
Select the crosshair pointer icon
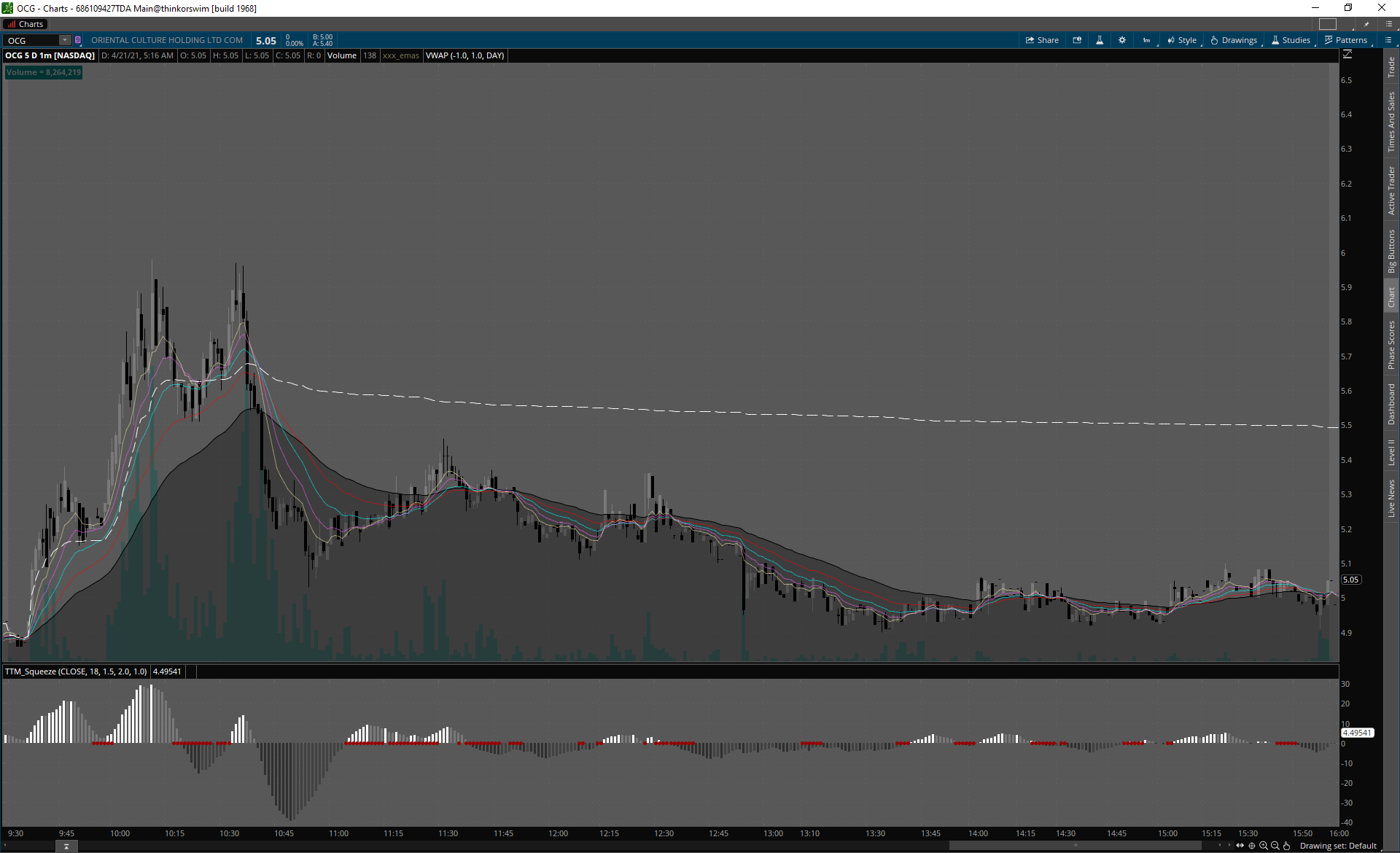[x=1252, y=846]
